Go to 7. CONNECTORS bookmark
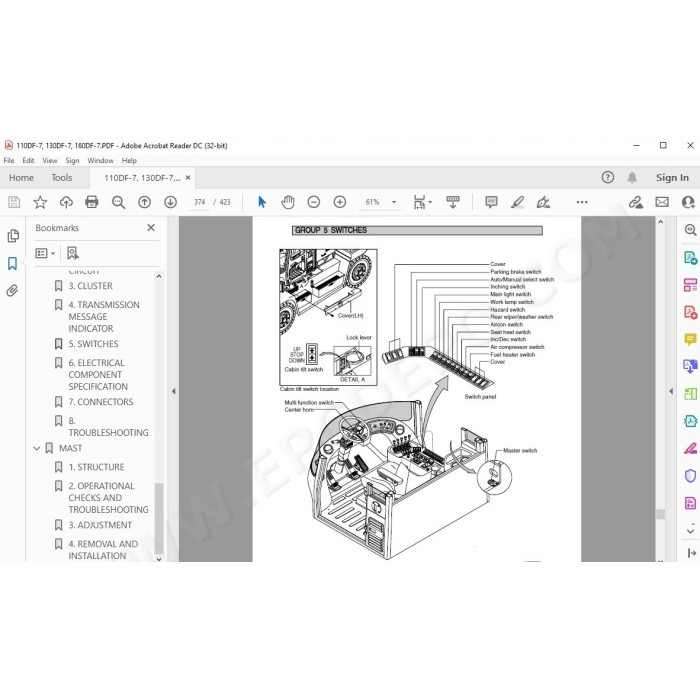Image resolution: width=700 pixels, height=700 pixels. [x=100, y=402]
